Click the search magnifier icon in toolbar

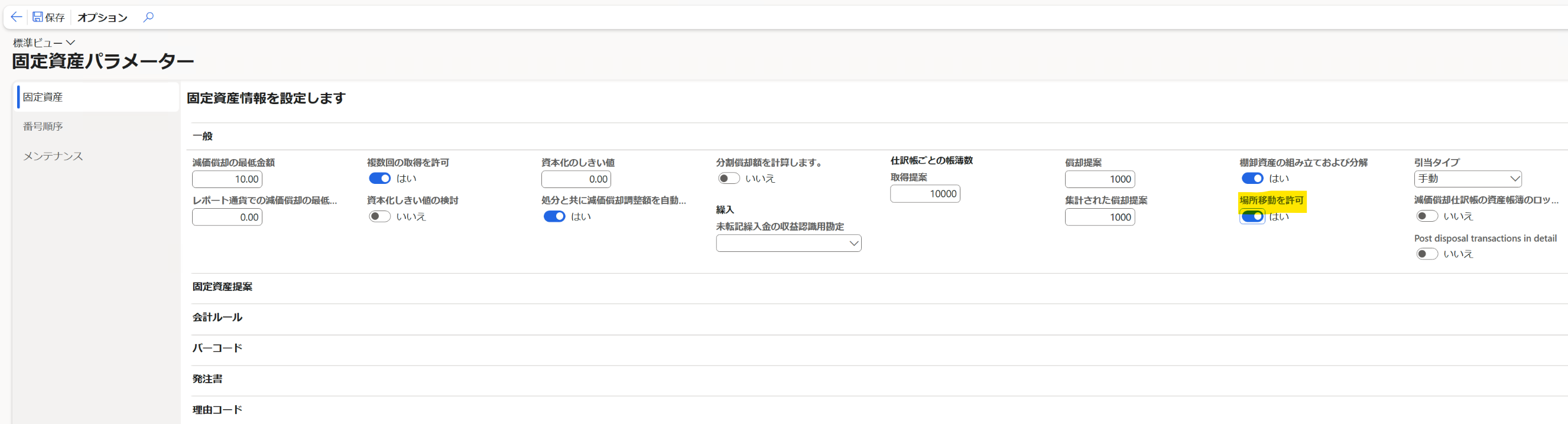click(x=148, y=17)
